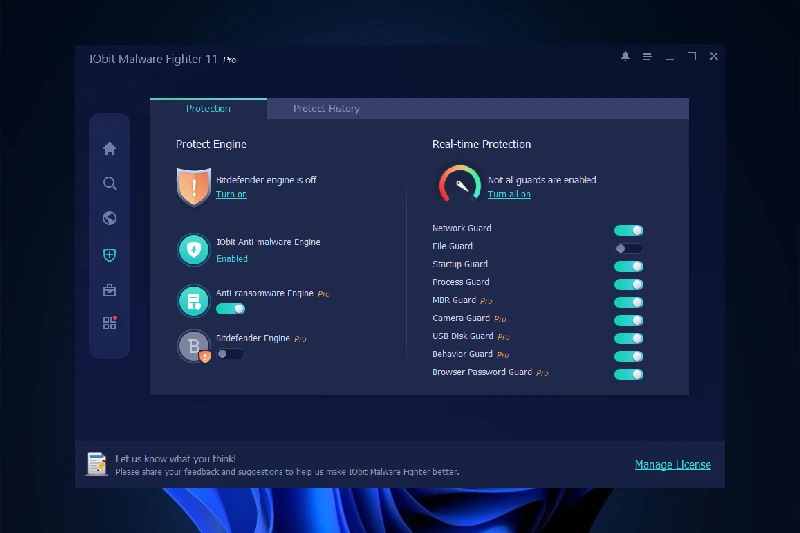Disable the Browser Password Guard toggle
The width and height of the screenshot is (800, 533).
(x=628, y=374)
